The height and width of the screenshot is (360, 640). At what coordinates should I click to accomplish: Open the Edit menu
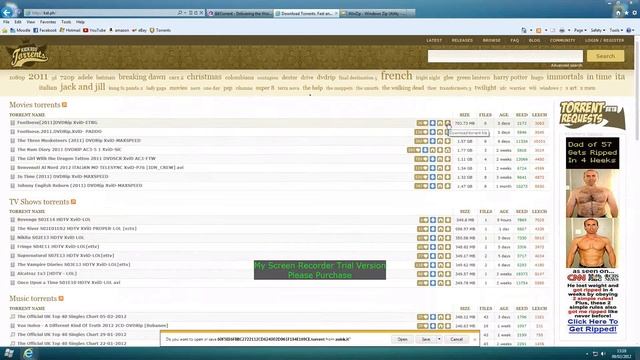(x=18, y=22)
